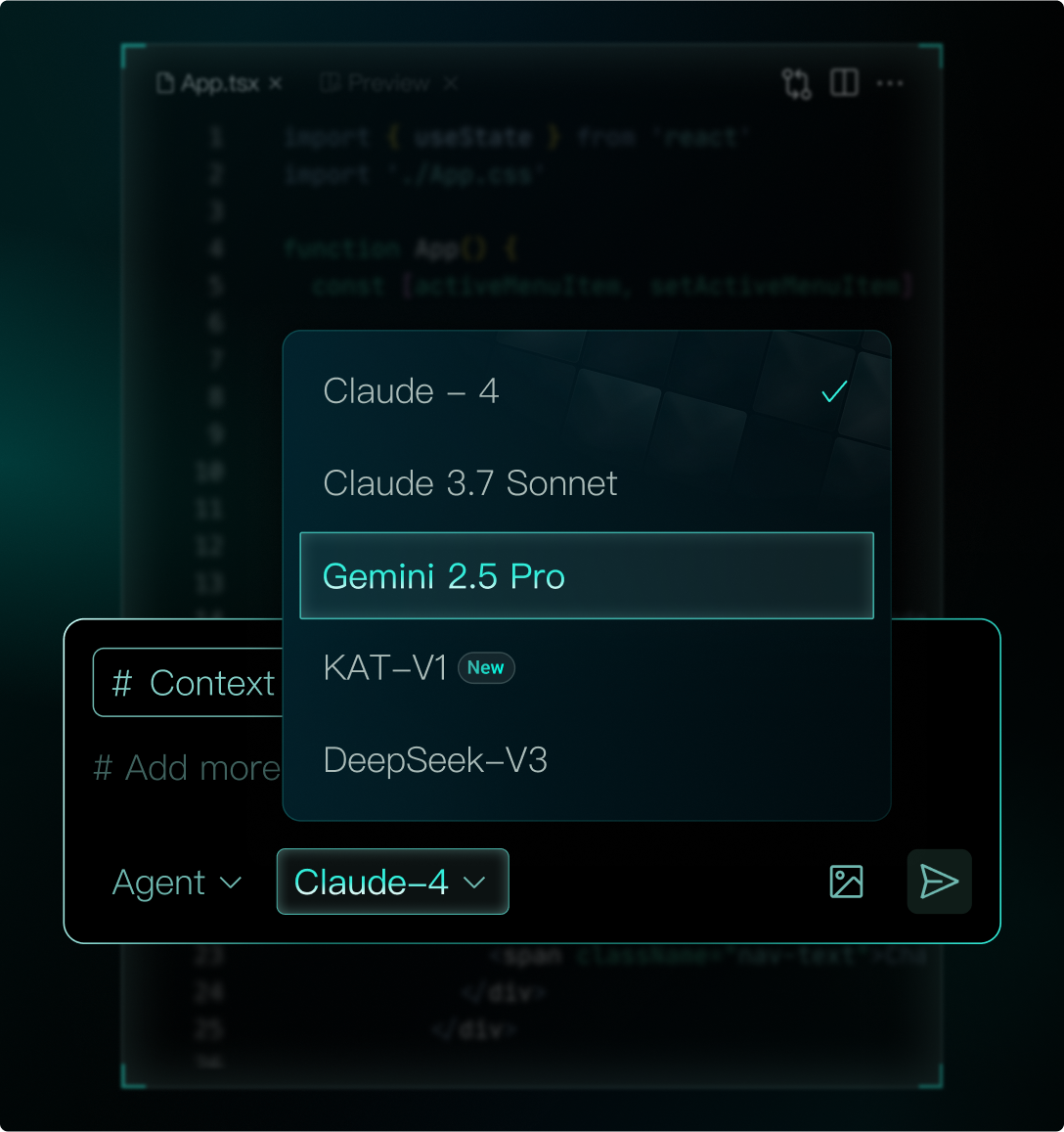Click the Preview tab icon

pos(330,84)
